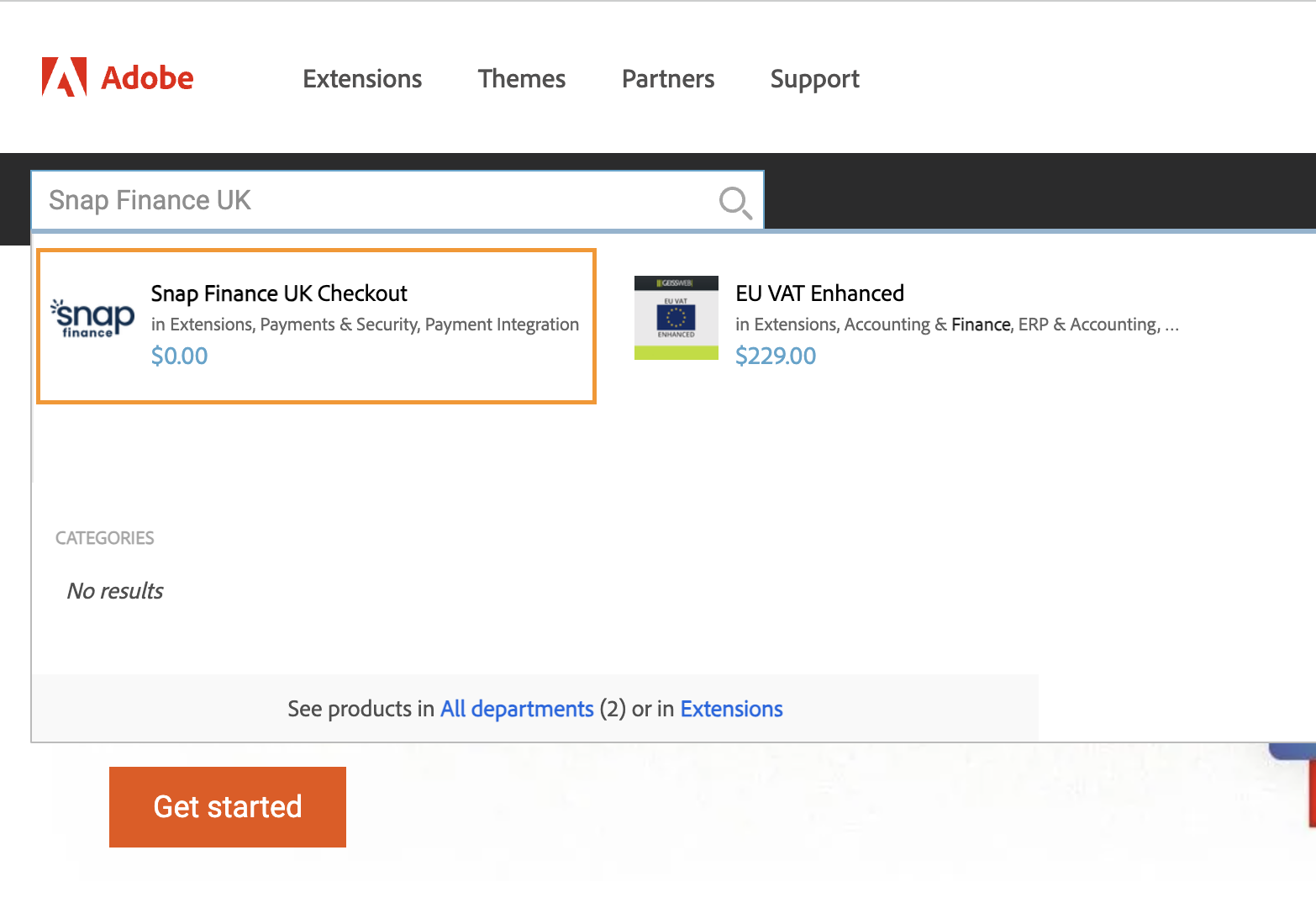Open All departments search results
This screenshot has height=903, width=1316.
click(517, 709)
